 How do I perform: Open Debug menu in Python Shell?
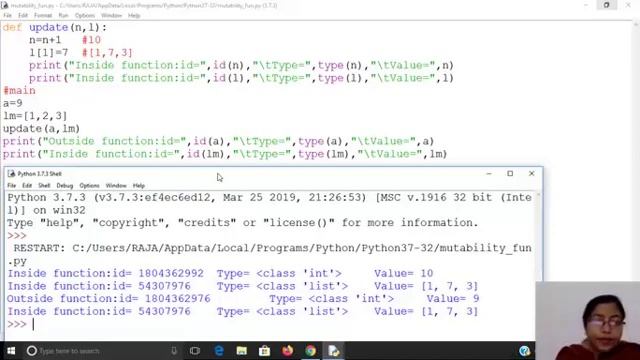pos(64,186)
